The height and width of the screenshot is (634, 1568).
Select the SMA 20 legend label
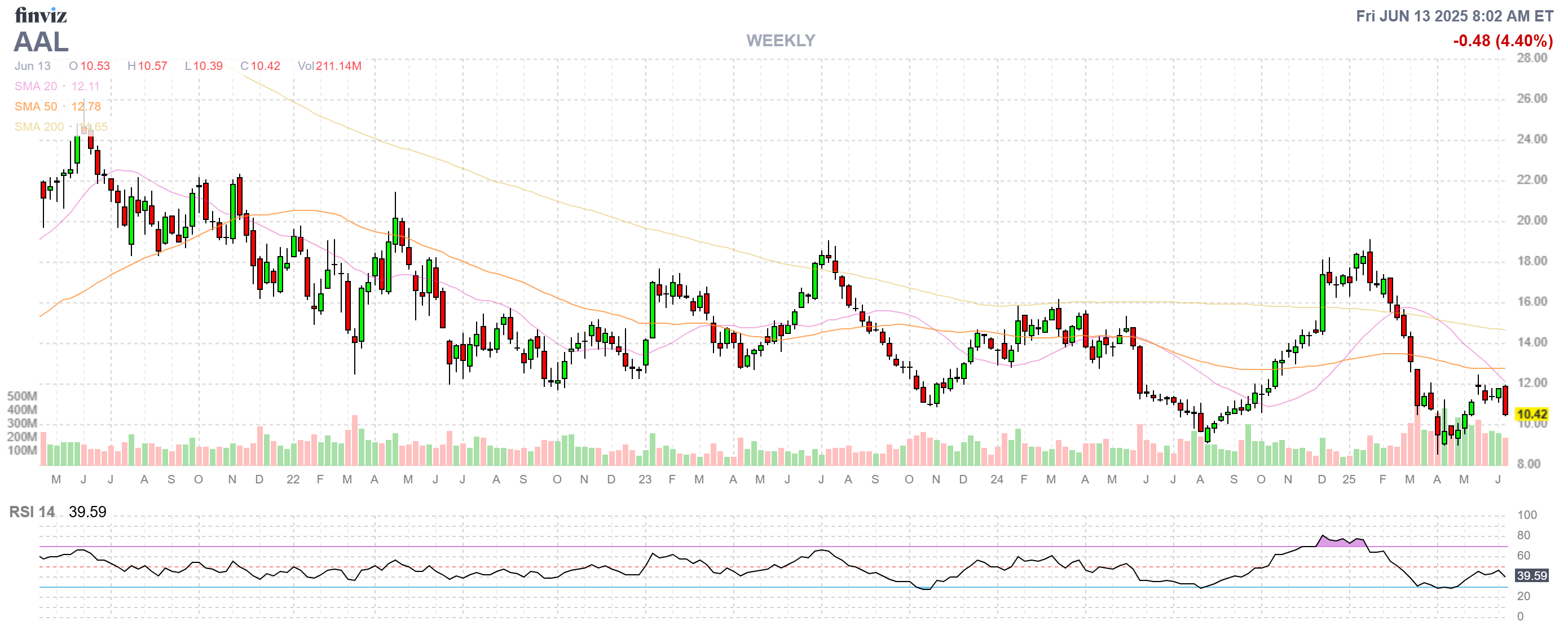(x=36, y=86)
